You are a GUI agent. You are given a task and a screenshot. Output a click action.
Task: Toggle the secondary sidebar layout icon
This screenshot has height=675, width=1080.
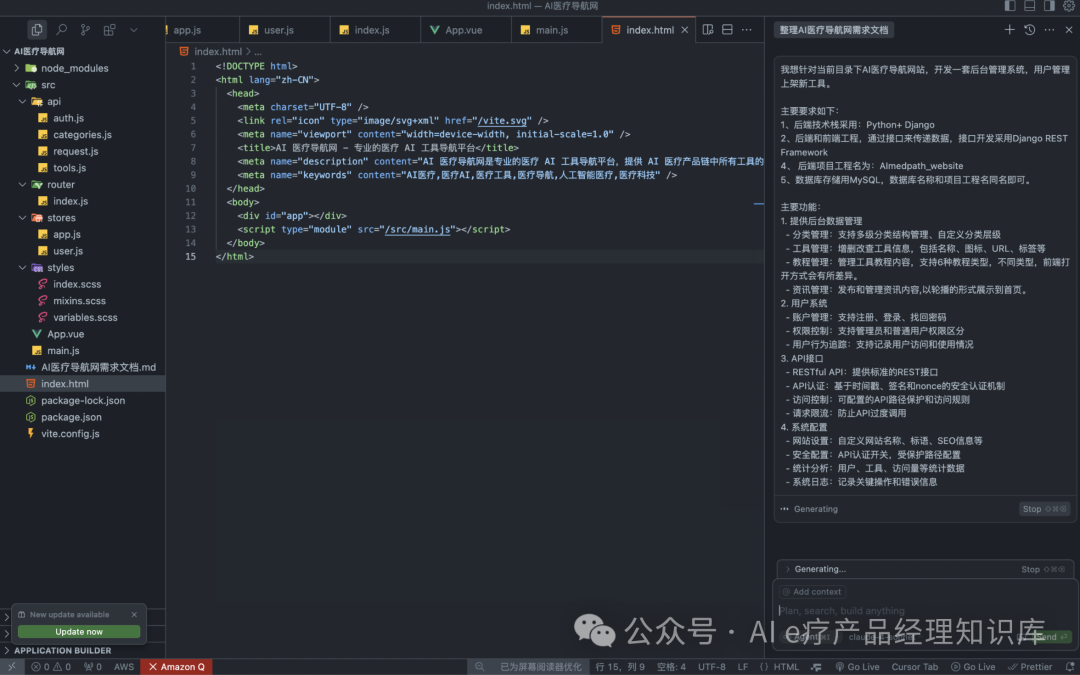tap(1049, 6)
